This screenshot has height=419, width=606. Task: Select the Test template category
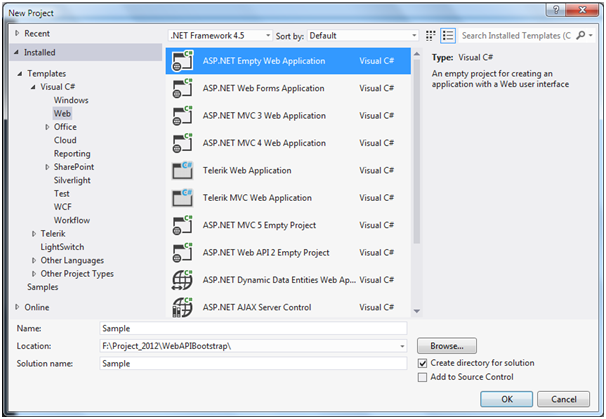click(x=62, y=194)
